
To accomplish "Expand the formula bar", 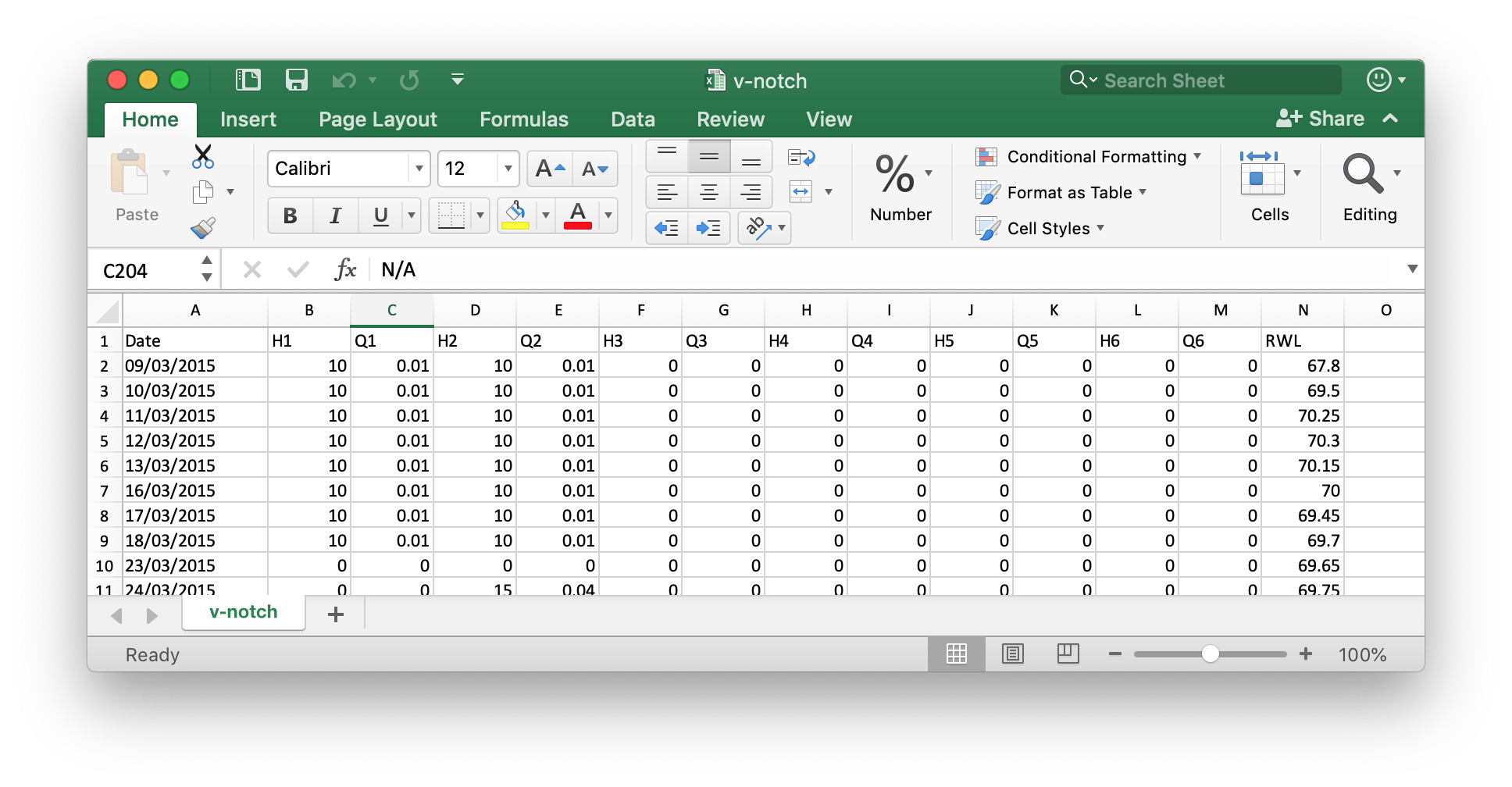I will point(1412,269).
